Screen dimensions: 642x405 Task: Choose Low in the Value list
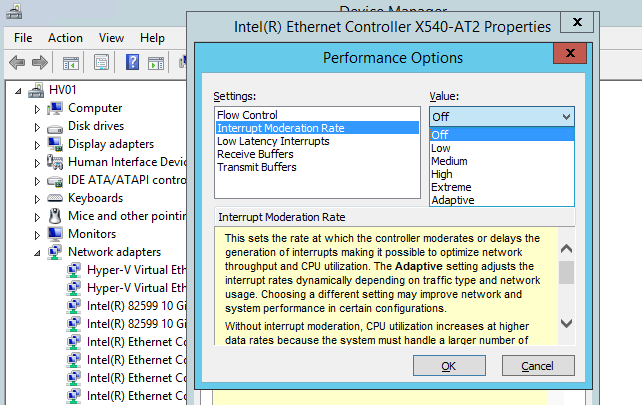502,148
